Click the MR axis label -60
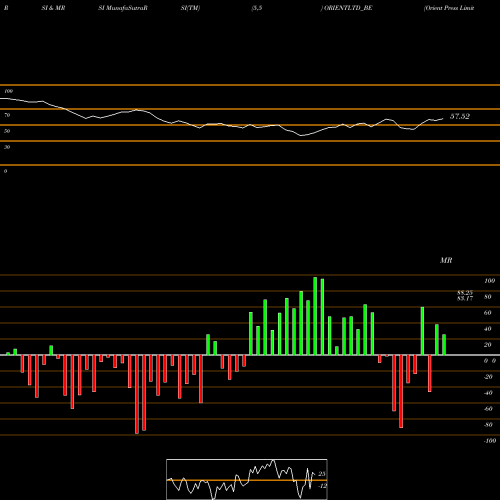 click(x=488, y=409)
